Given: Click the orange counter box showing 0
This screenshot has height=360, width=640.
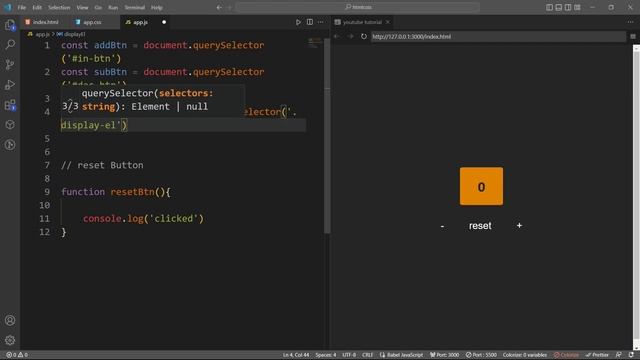Looking at the screenshot, I should click(481, 186).
